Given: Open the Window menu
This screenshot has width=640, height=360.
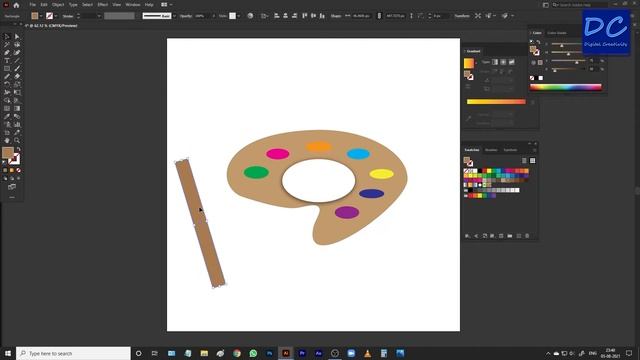Looking at the screenshot, I should point(133,5).
